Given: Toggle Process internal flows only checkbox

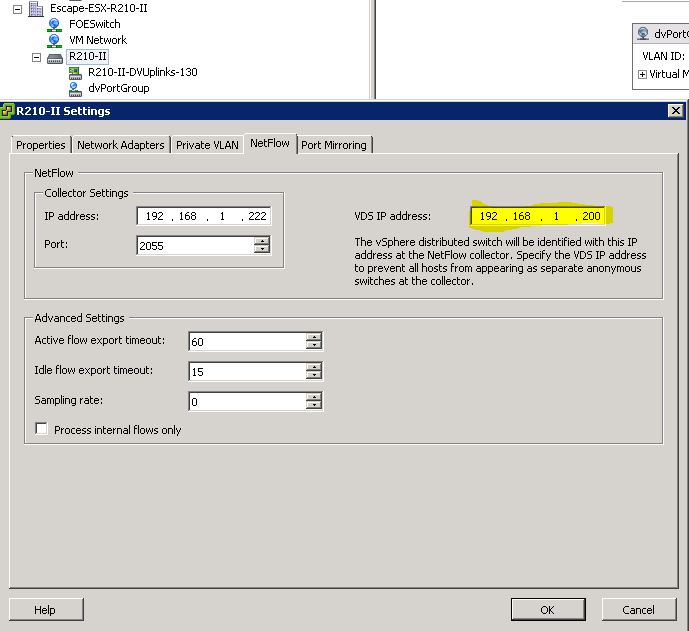Looking at the screenshot, I should tap(41, 428).
